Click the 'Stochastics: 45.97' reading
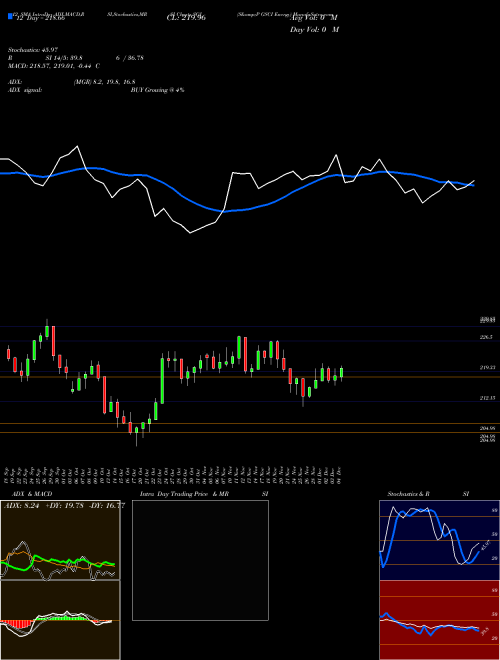 (x=33, y=50)
